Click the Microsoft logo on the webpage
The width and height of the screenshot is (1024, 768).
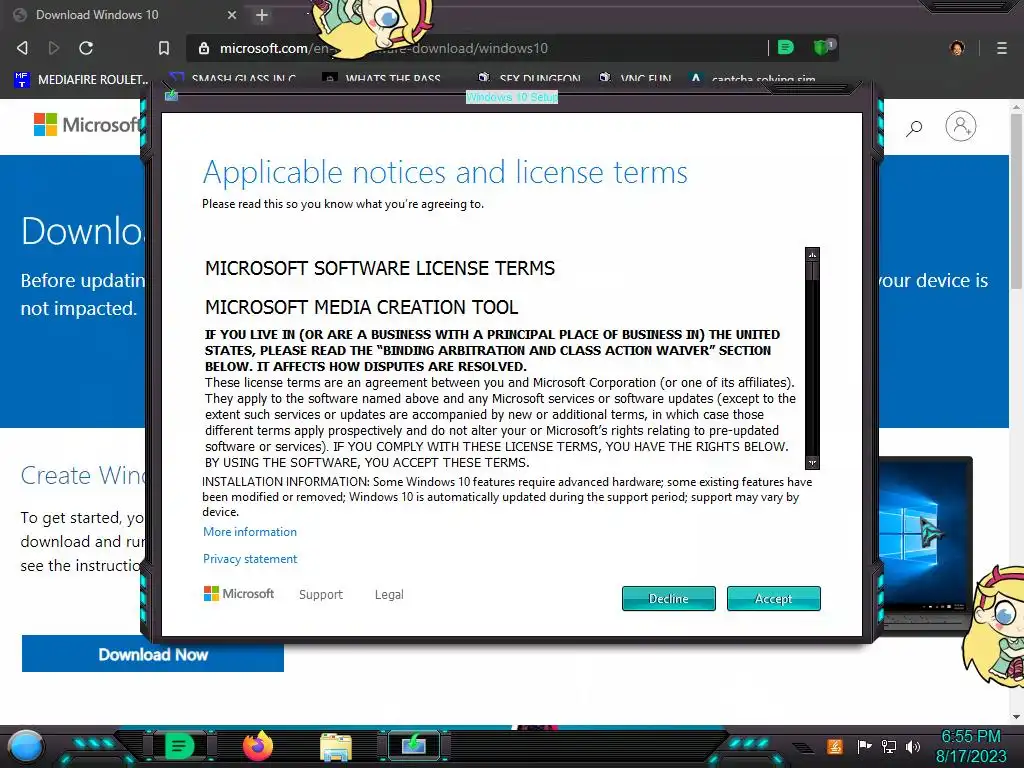click(88, 125)
